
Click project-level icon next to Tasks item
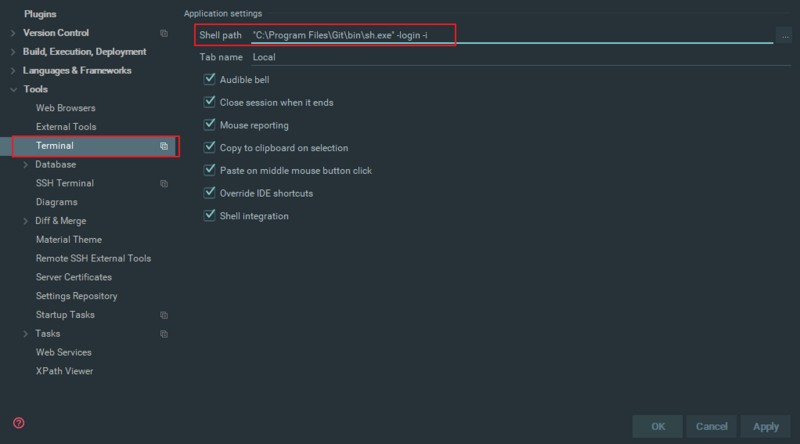point(164,334)
